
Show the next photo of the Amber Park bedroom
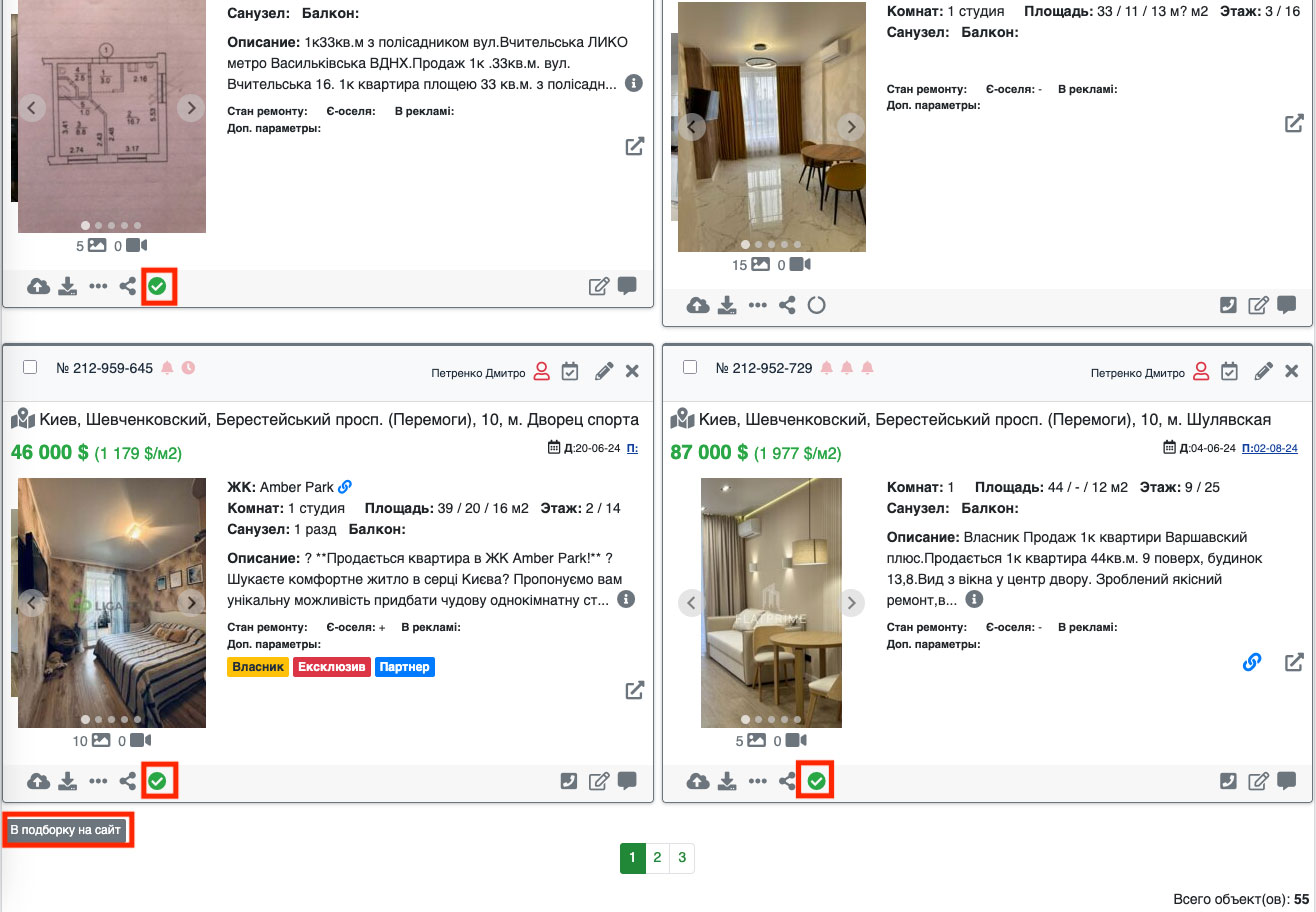(x=190, y=602)
